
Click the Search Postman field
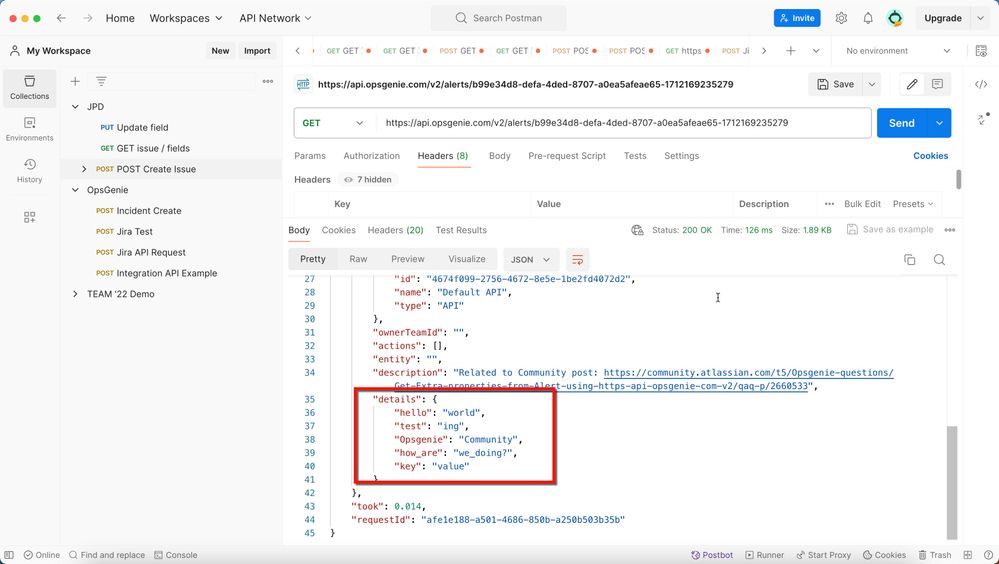tap(498, 18)
